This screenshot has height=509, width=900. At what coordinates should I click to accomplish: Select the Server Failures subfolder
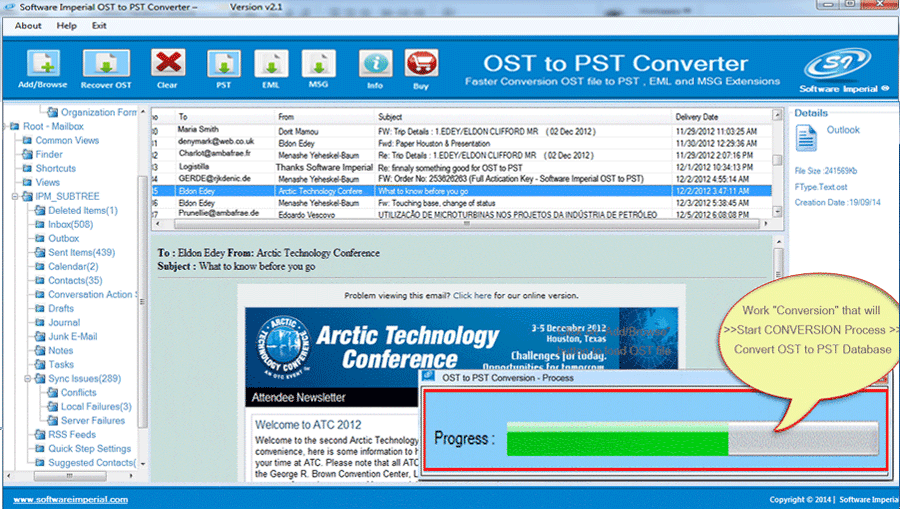point(92,421)
